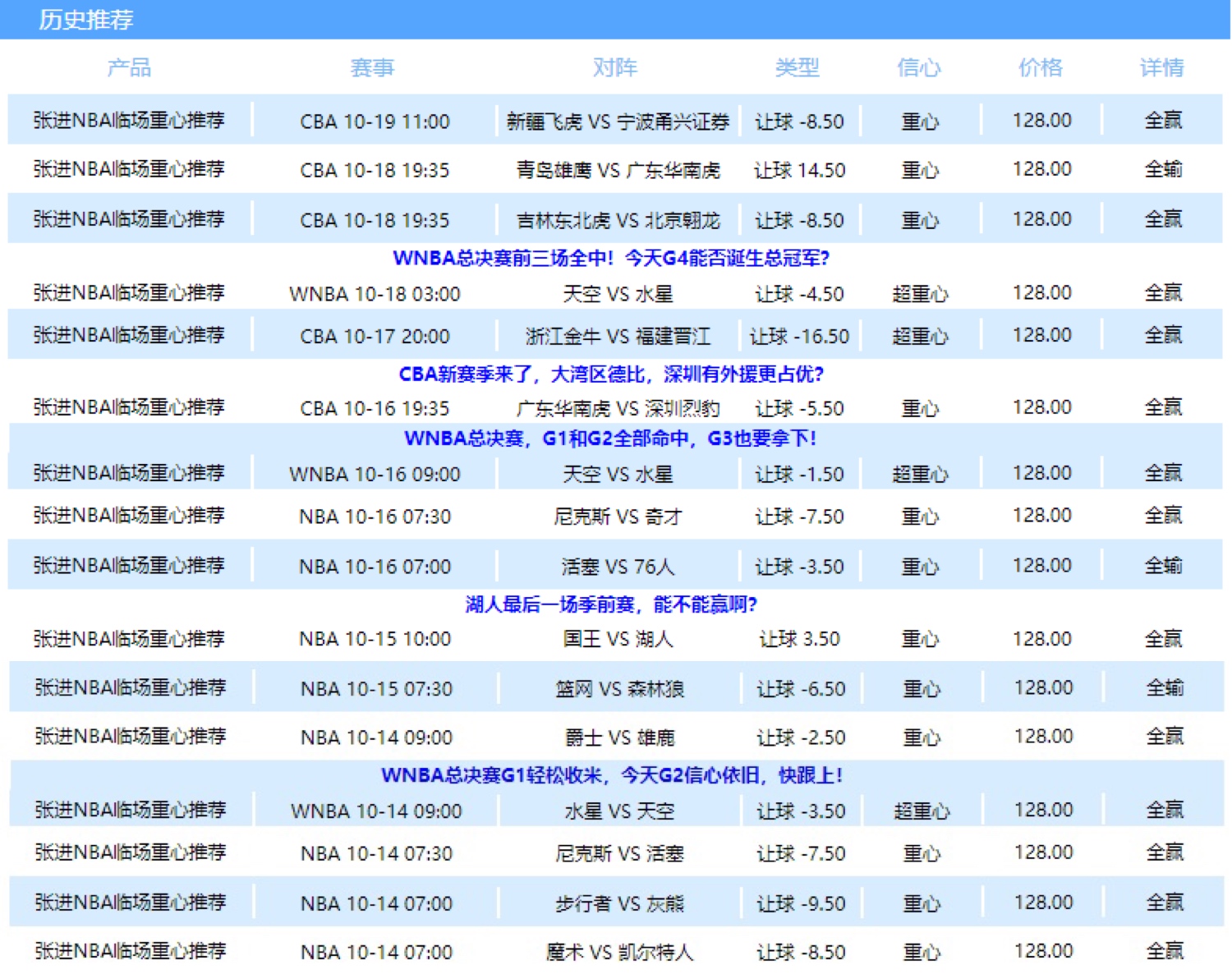1232x974 pixels.
Task: Select matchup 魔术 VS 凯尔特人
Action: 619,952
